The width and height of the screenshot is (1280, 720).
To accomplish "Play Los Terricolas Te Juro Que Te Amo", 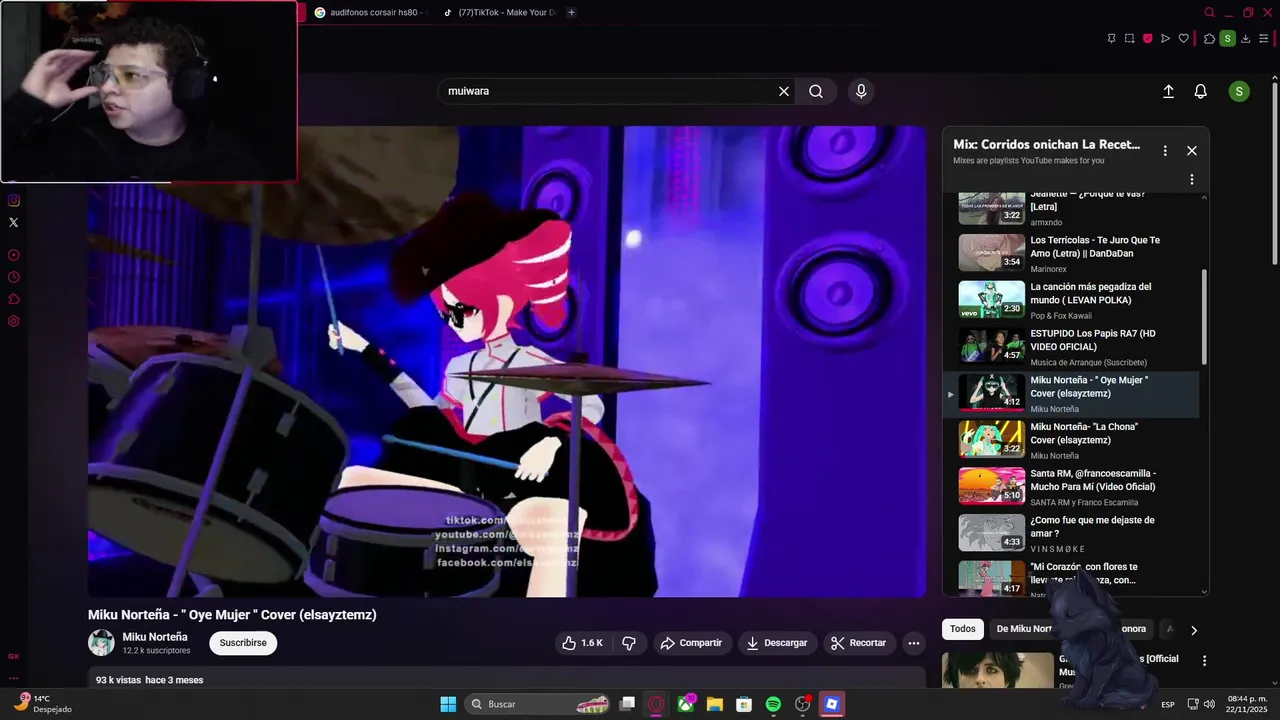I will pos(1071,254).
